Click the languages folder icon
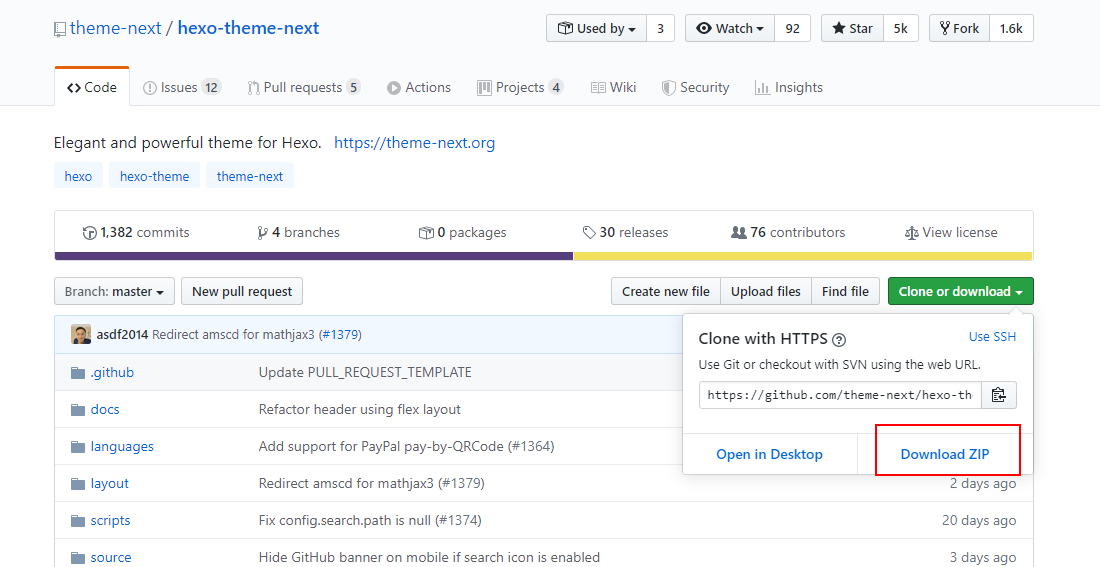Image resolution: width=1100 pixels, height=567 pixels. pyautogui.click(x=79, y=447)
